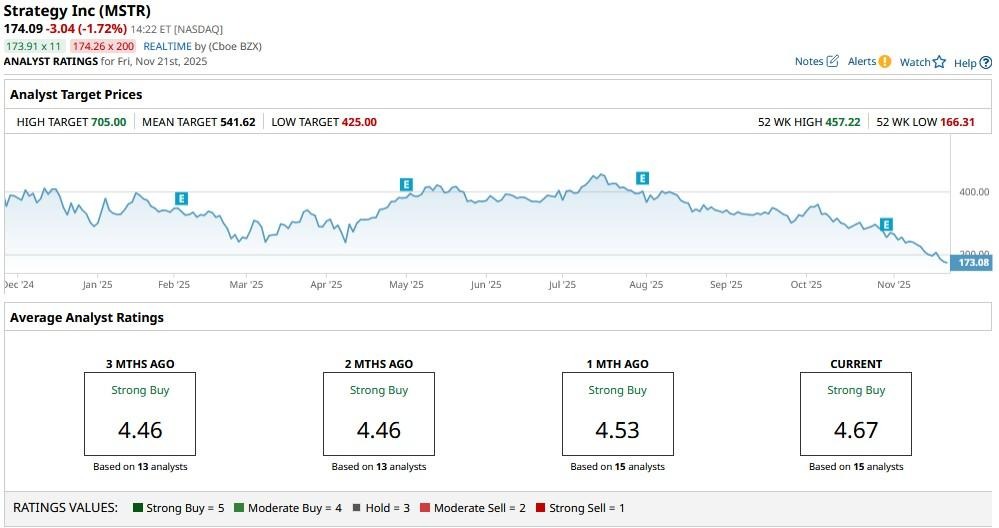The height and width of the screenshot is (528, 999).
Task: Click the Average Analyst Ratings heading
Action: 87,317
